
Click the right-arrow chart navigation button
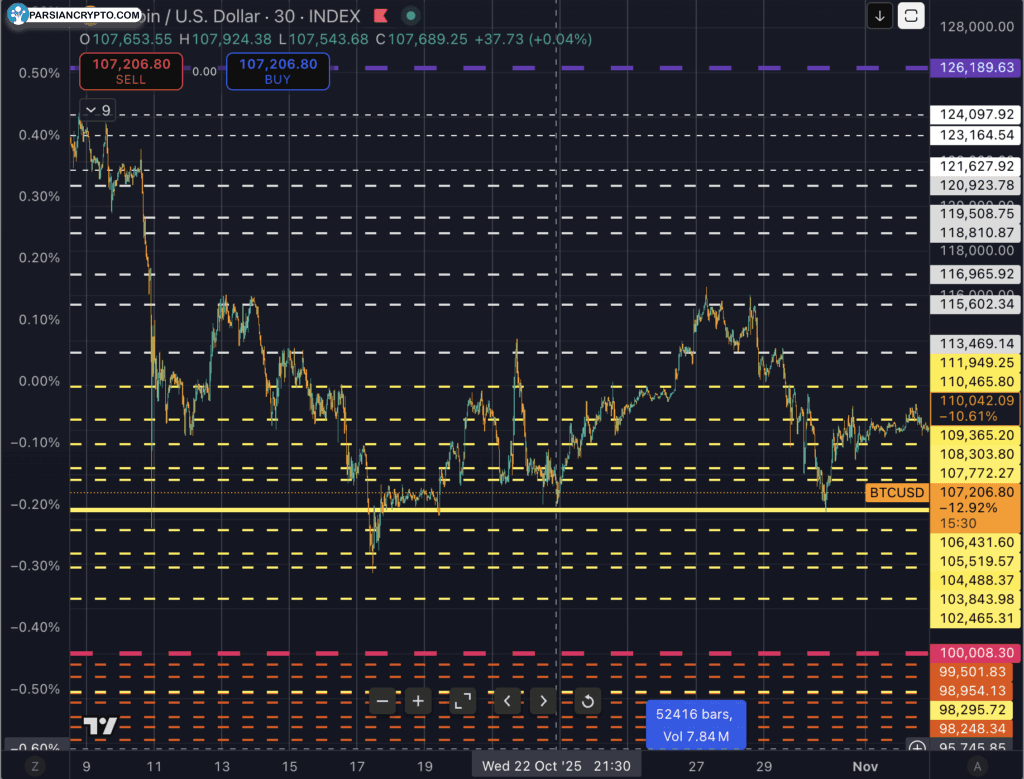[543, 701]
